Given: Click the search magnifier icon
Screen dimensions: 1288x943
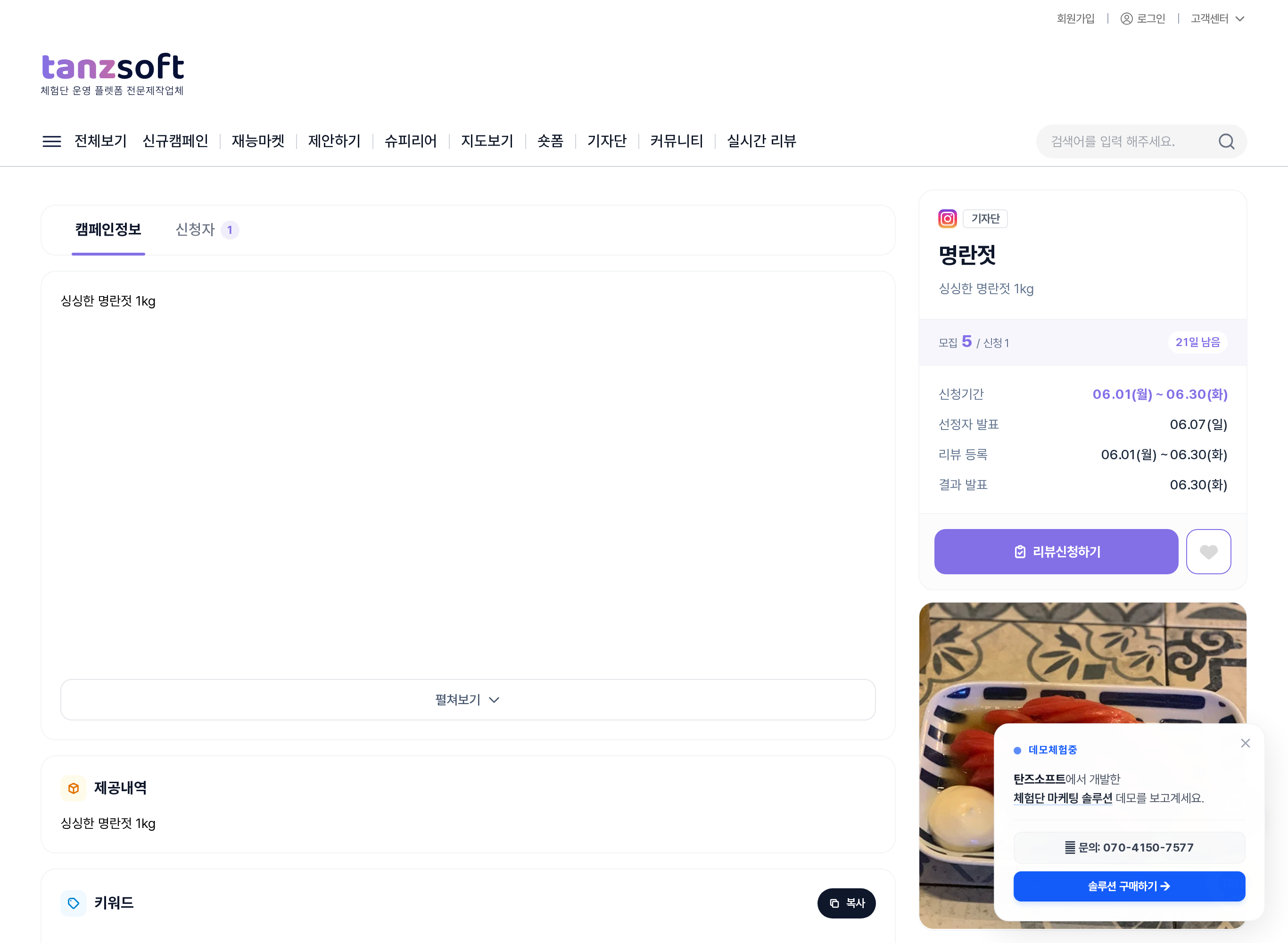Looking at the screenshot, I should click(x=1226, y=141).
